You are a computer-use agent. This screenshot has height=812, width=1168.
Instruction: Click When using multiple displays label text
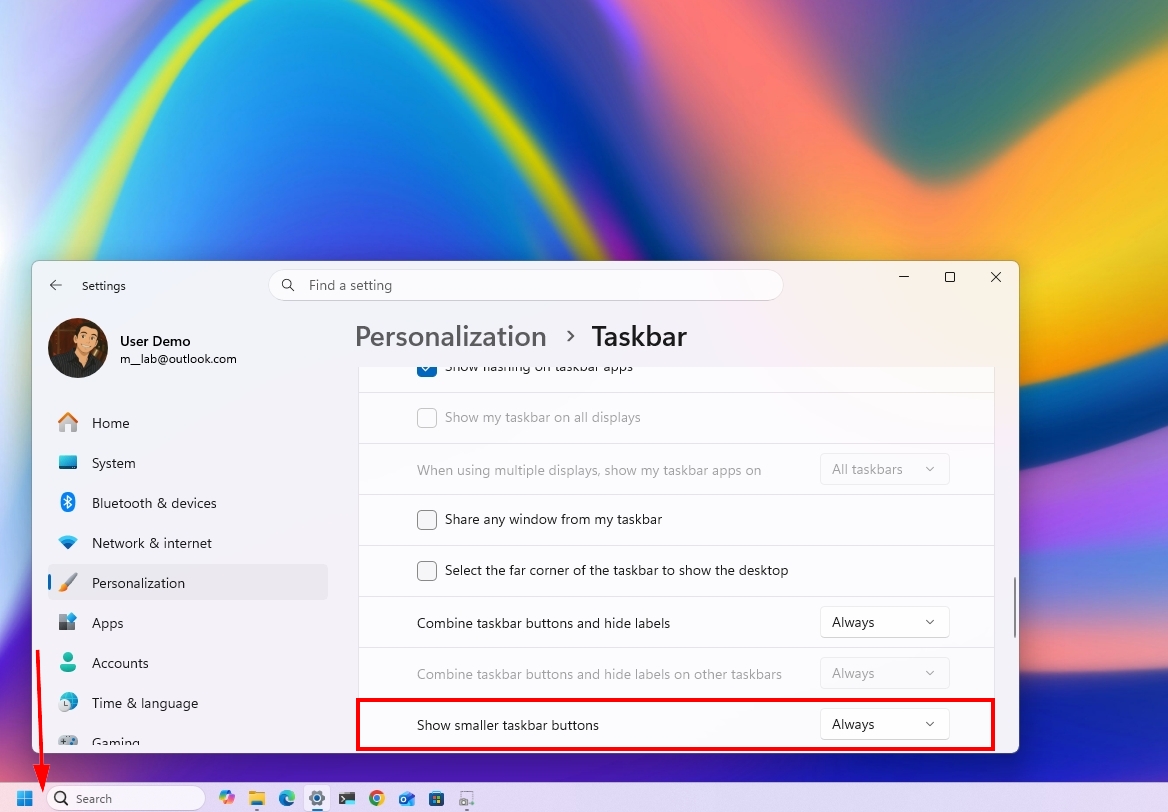pos(589,470)
